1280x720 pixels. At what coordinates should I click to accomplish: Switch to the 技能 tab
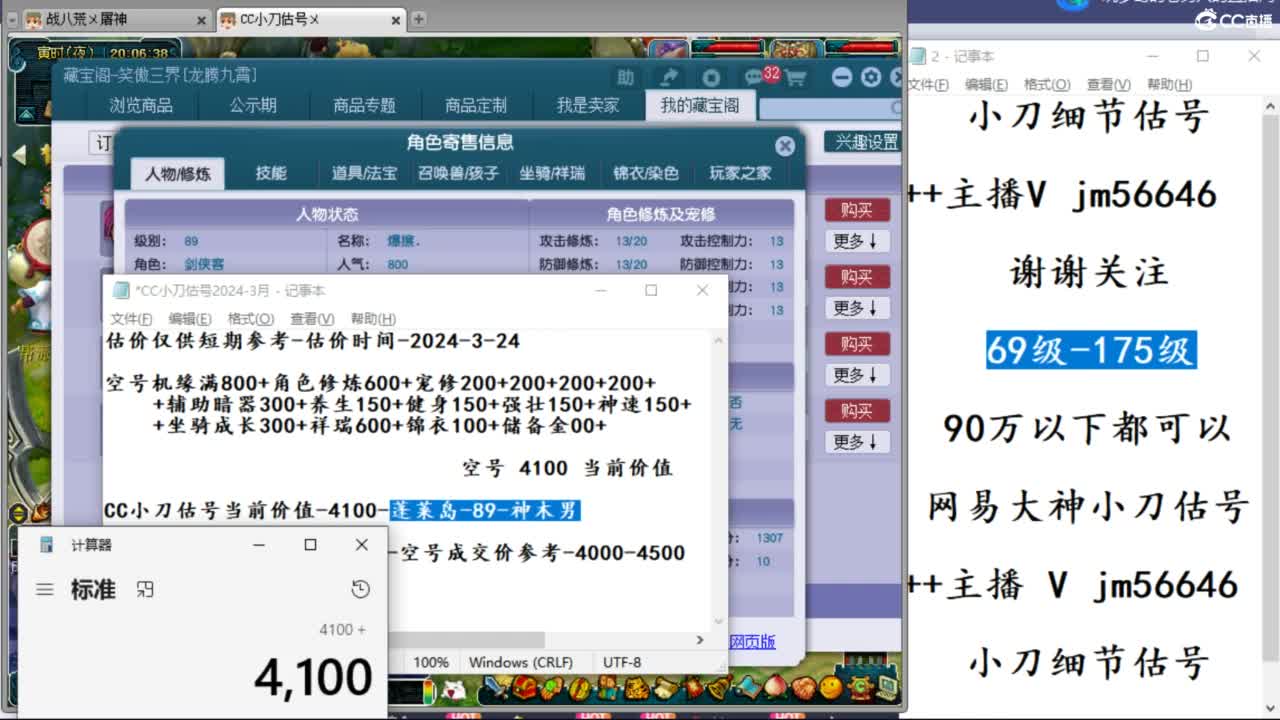pos(271,173)
